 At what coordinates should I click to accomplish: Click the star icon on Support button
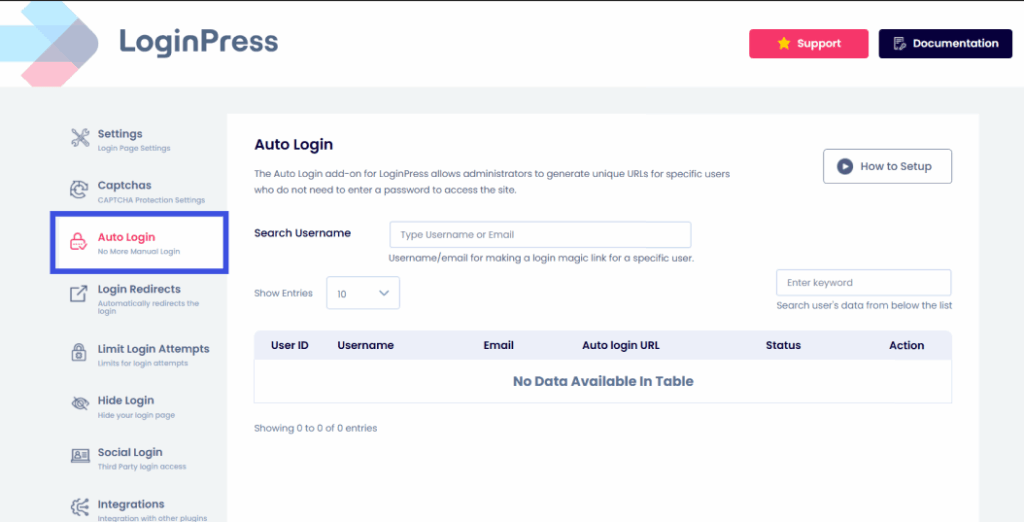coord(784,43)
